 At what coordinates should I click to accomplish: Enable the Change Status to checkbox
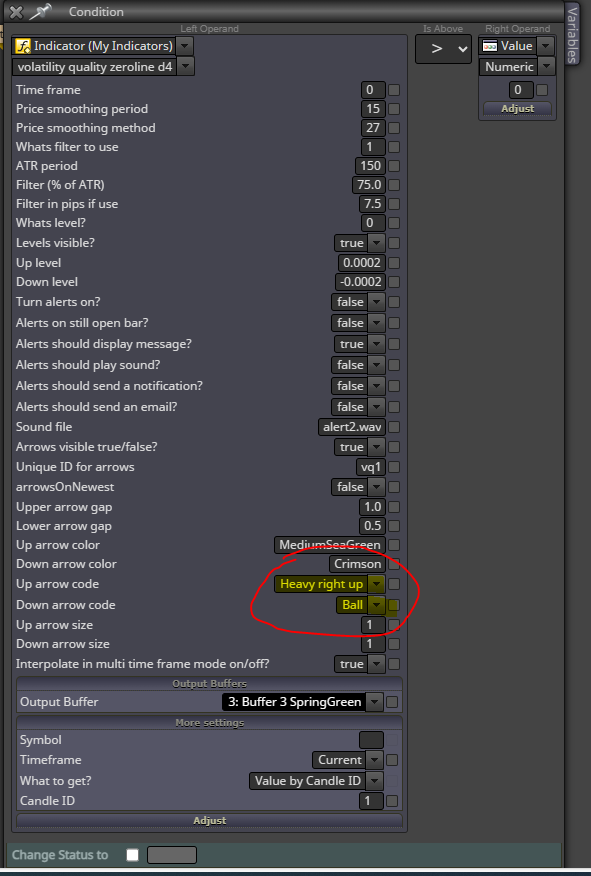tap(132, 855)
